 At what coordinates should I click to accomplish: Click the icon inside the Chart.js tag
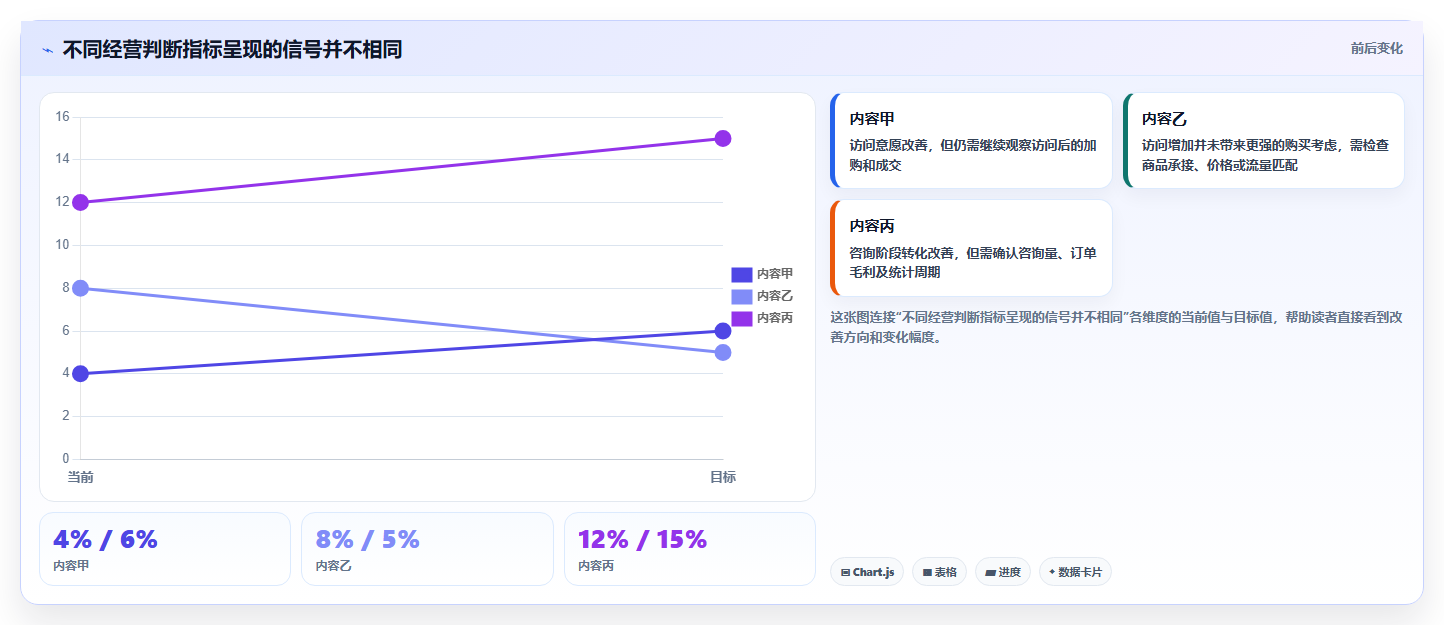pos(845,573)
